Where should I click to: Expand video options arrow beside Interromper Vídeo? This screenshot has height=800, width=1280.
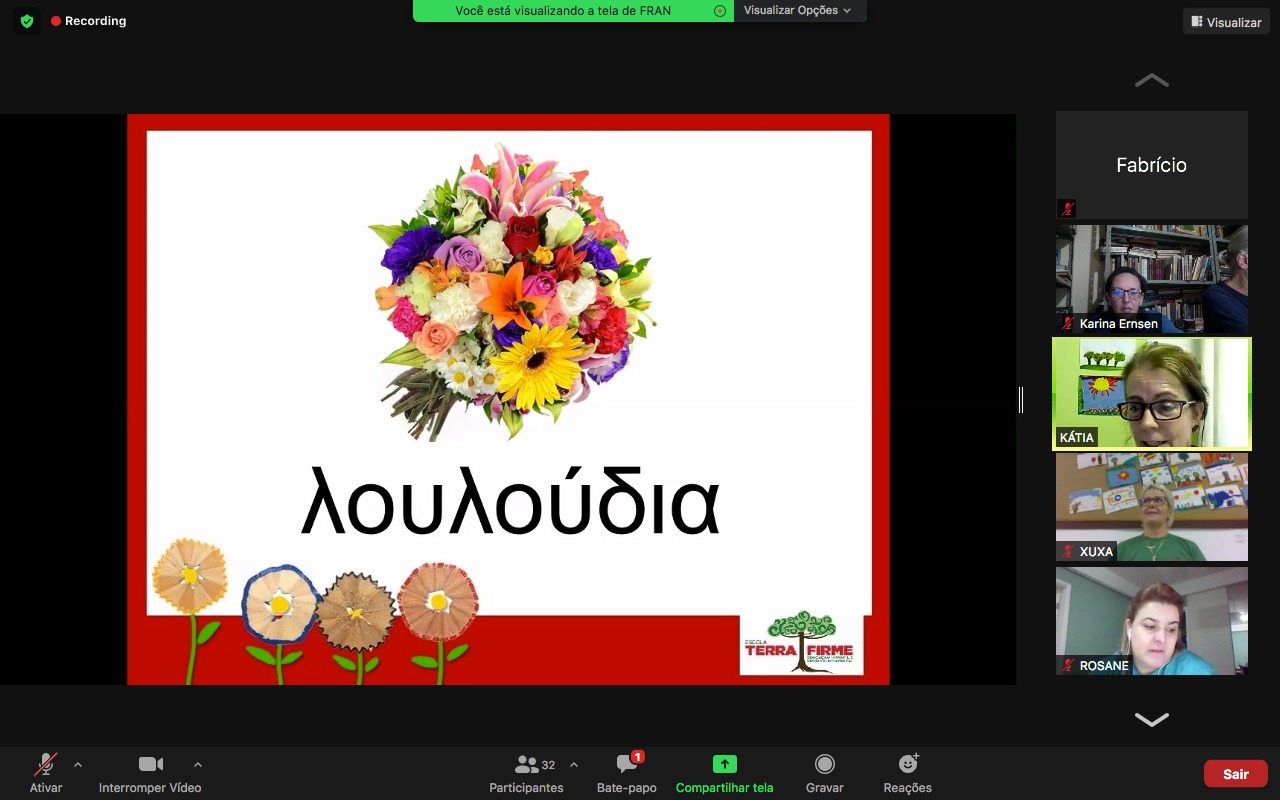[x=197, y=765]
